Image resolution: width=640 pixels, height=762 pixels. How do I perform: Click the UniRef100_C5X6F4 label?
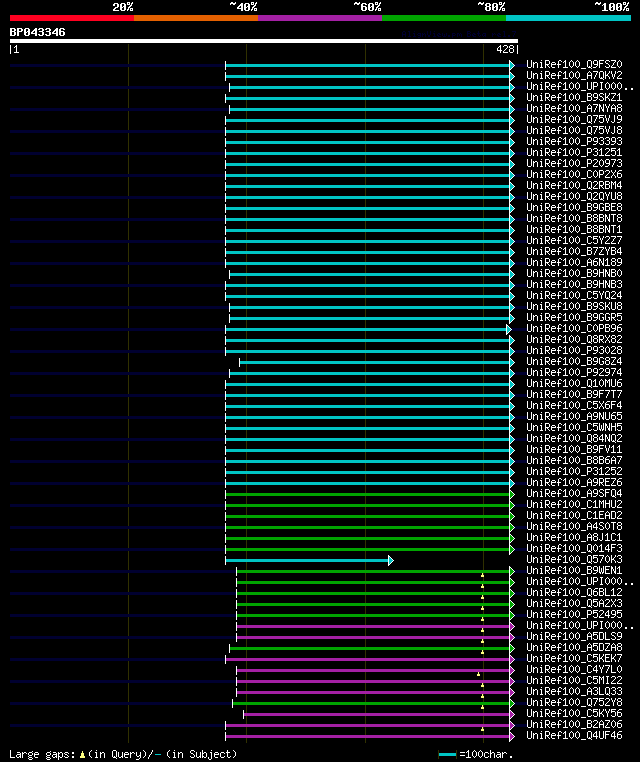[x=574, y=406]
